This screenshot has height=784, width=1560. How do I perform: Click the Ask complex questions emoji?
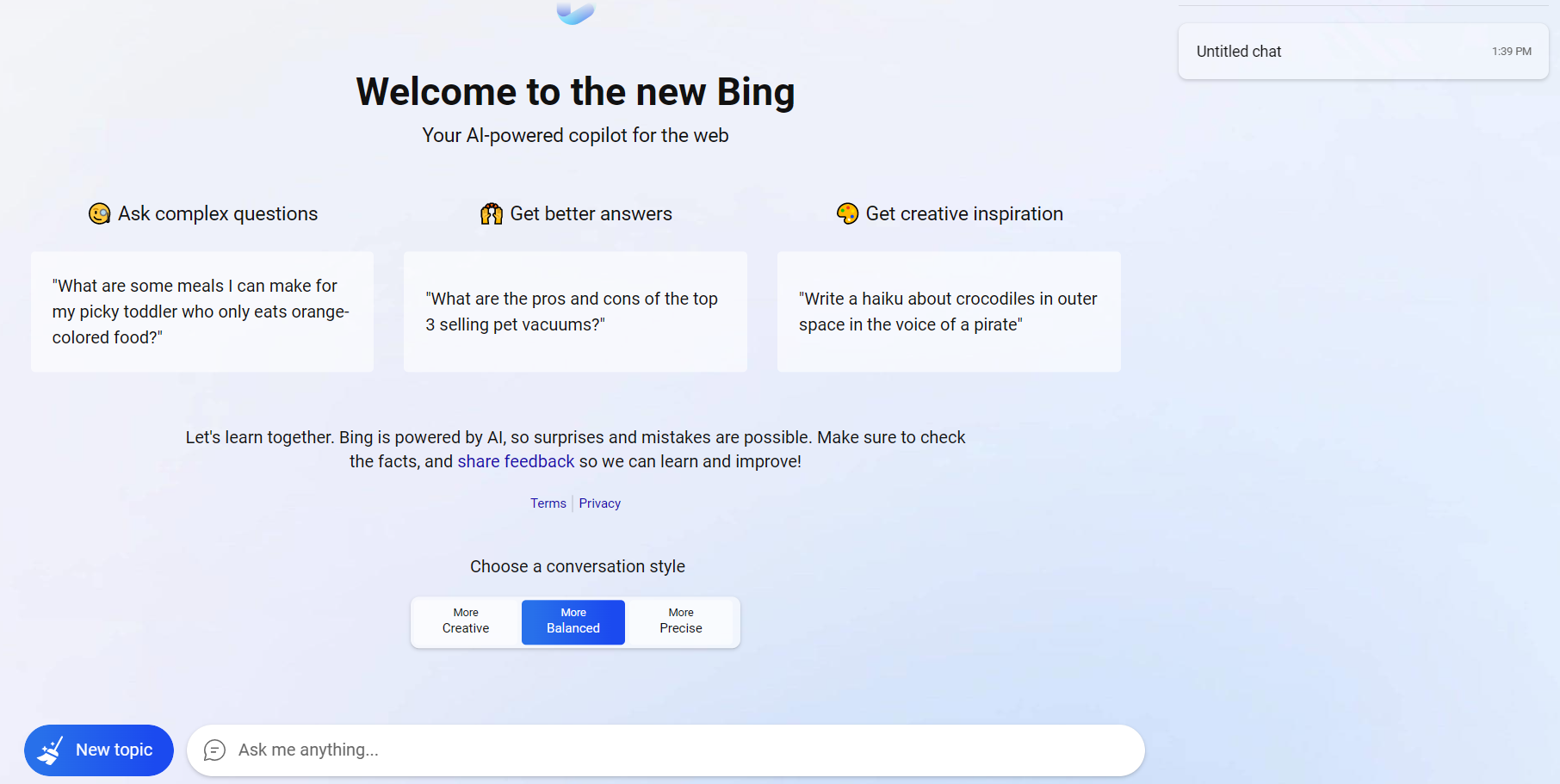click(x=100, y=213)
